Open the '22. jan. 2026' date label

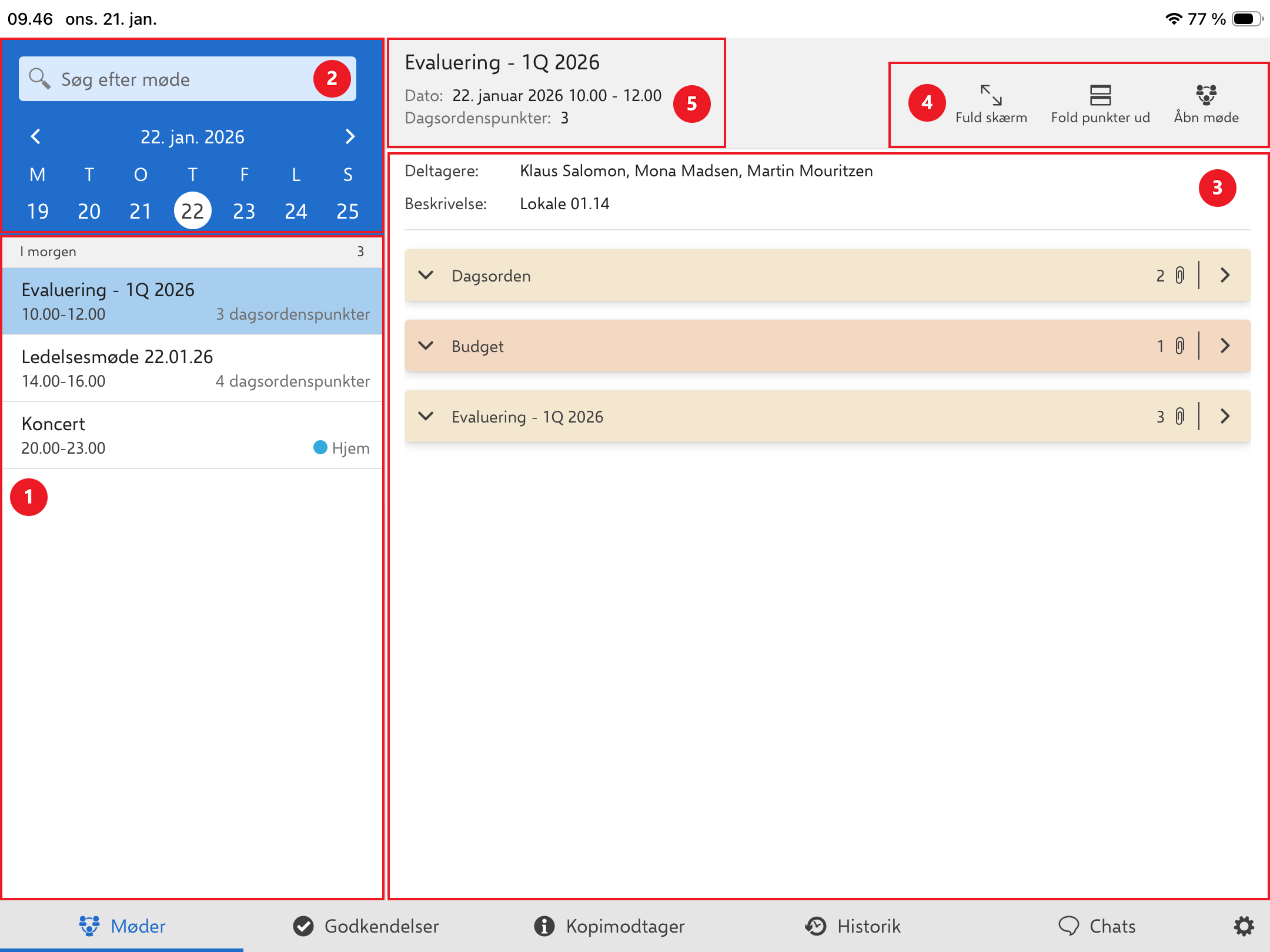[192, 137]
